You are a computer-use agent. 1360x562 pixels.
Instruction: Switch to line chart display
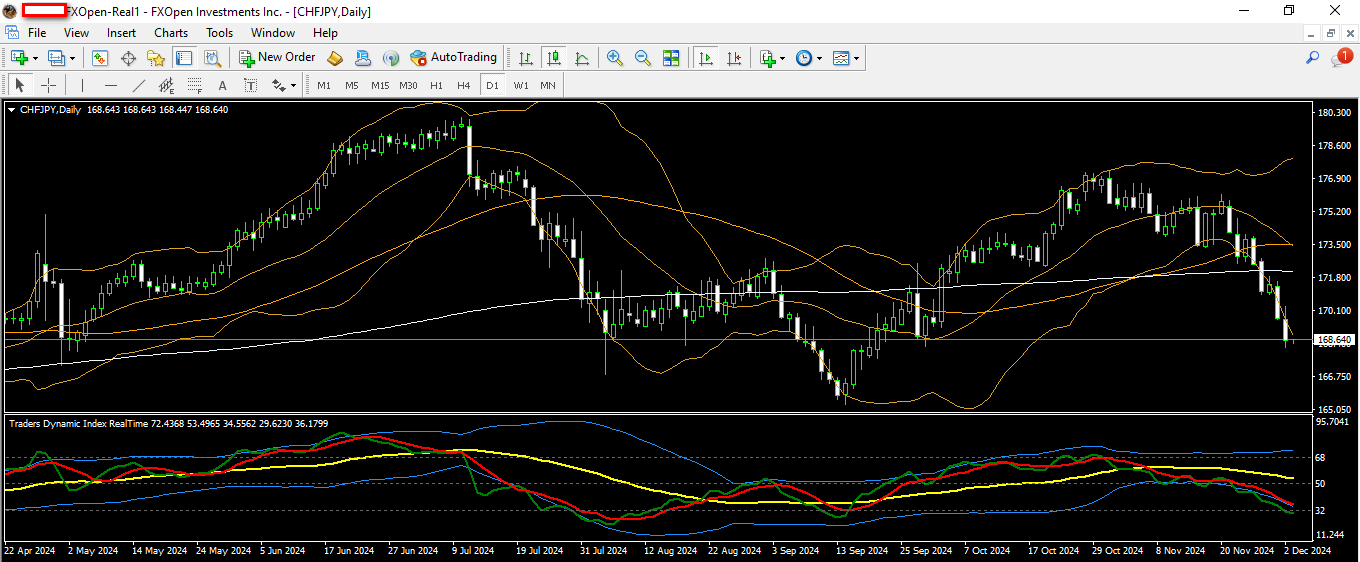click(x=581, y=58)
